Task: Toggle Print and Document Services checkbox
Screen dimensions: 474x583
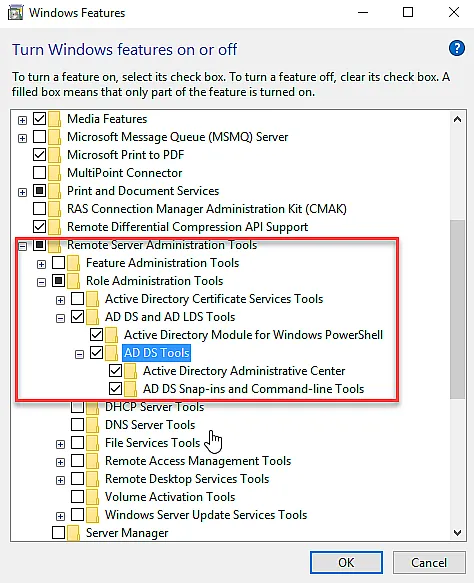Action: tap(39, 190)
